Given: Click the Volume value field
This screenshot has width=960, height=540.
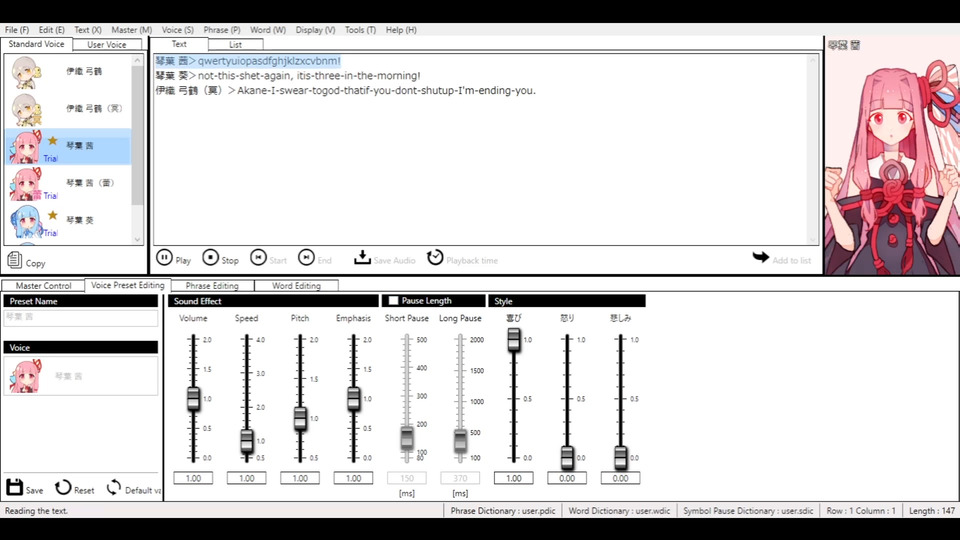Looking at the screenshot, I should 193,478.
